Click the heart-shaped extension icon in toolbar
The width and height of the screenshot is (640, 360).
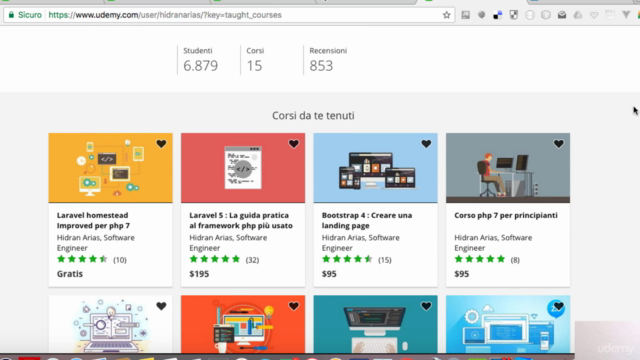(x=594, y=15)
